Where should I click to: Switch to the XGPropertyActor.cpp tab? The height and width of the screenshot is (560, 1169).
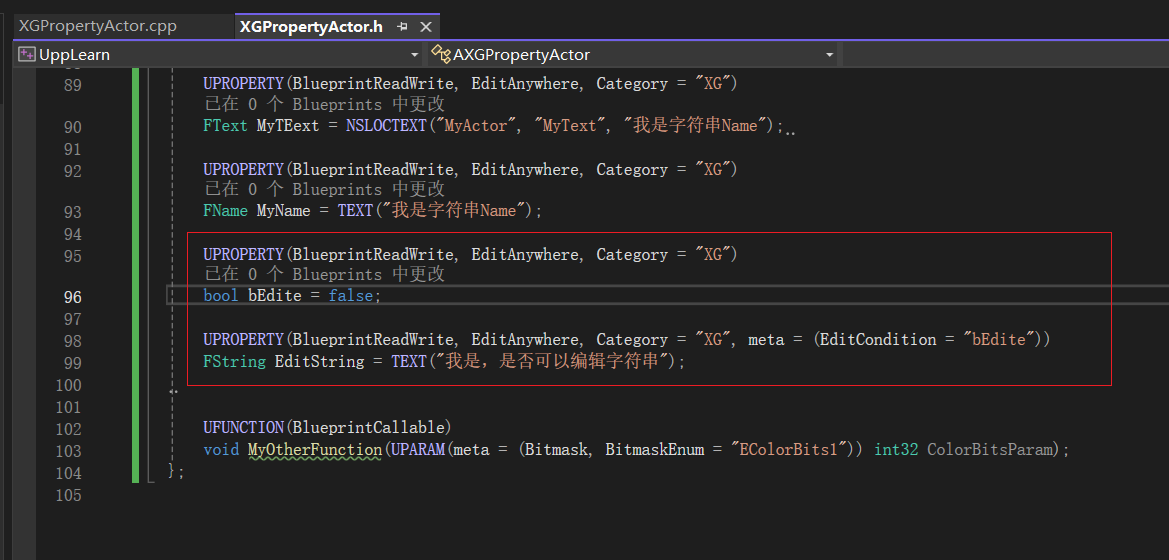[x=98, y=26]
